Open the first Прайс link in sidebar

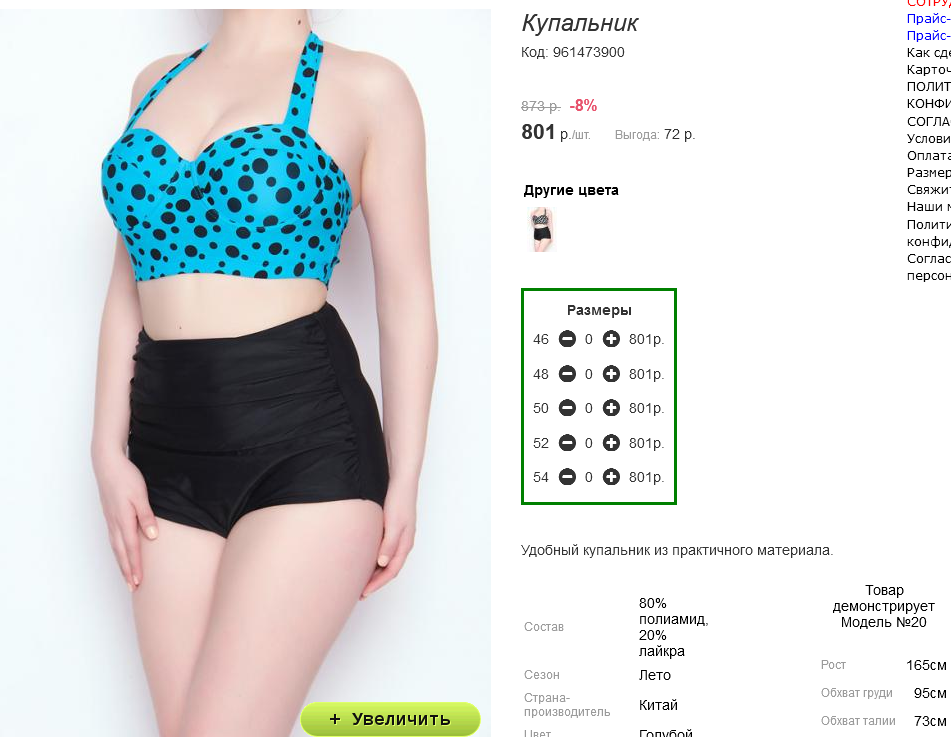(x=929, y=19)
